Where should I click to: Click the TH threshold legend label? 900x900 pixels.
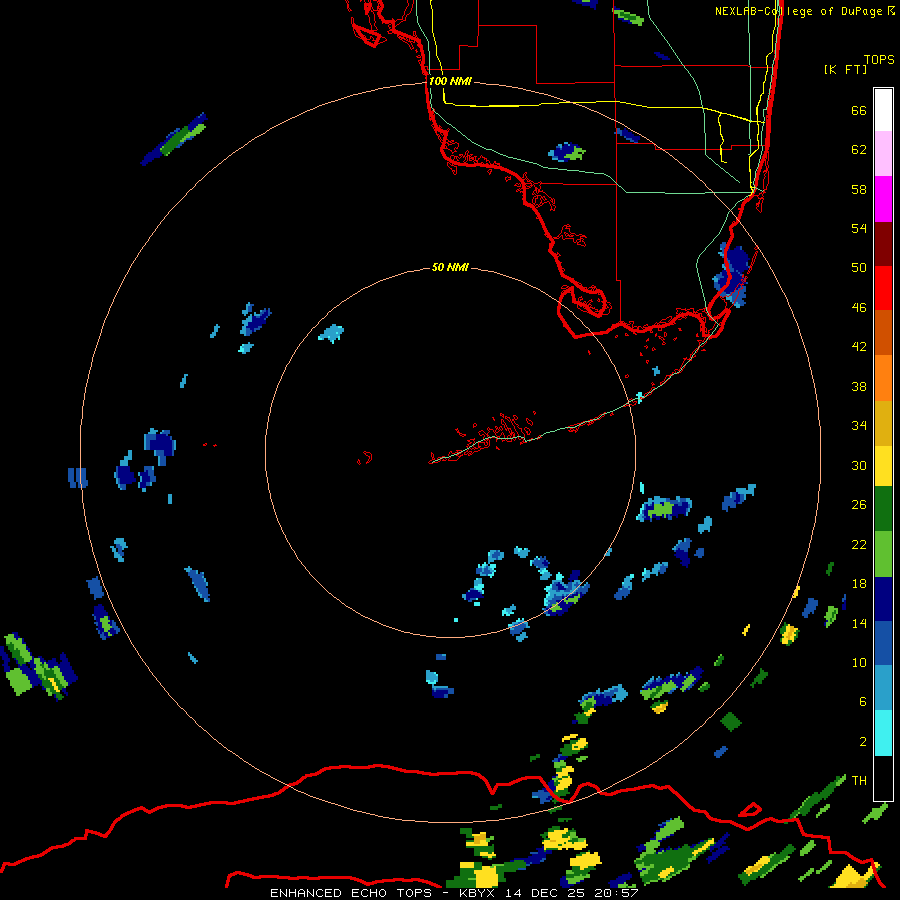tap(859, 780)
